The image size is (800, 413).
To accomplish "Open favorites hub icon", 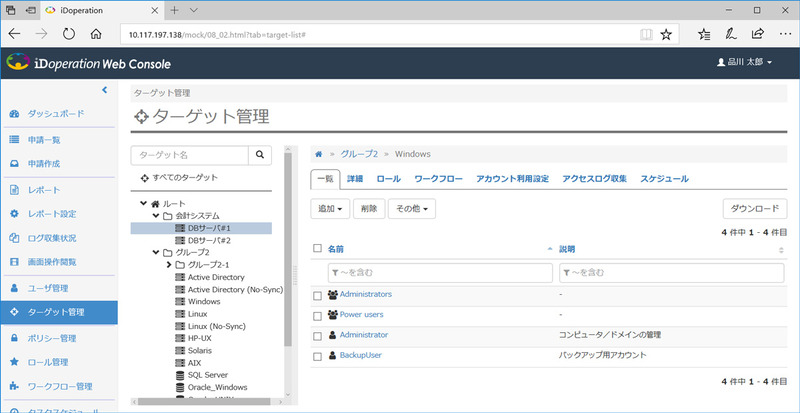I will pos(705,34).
